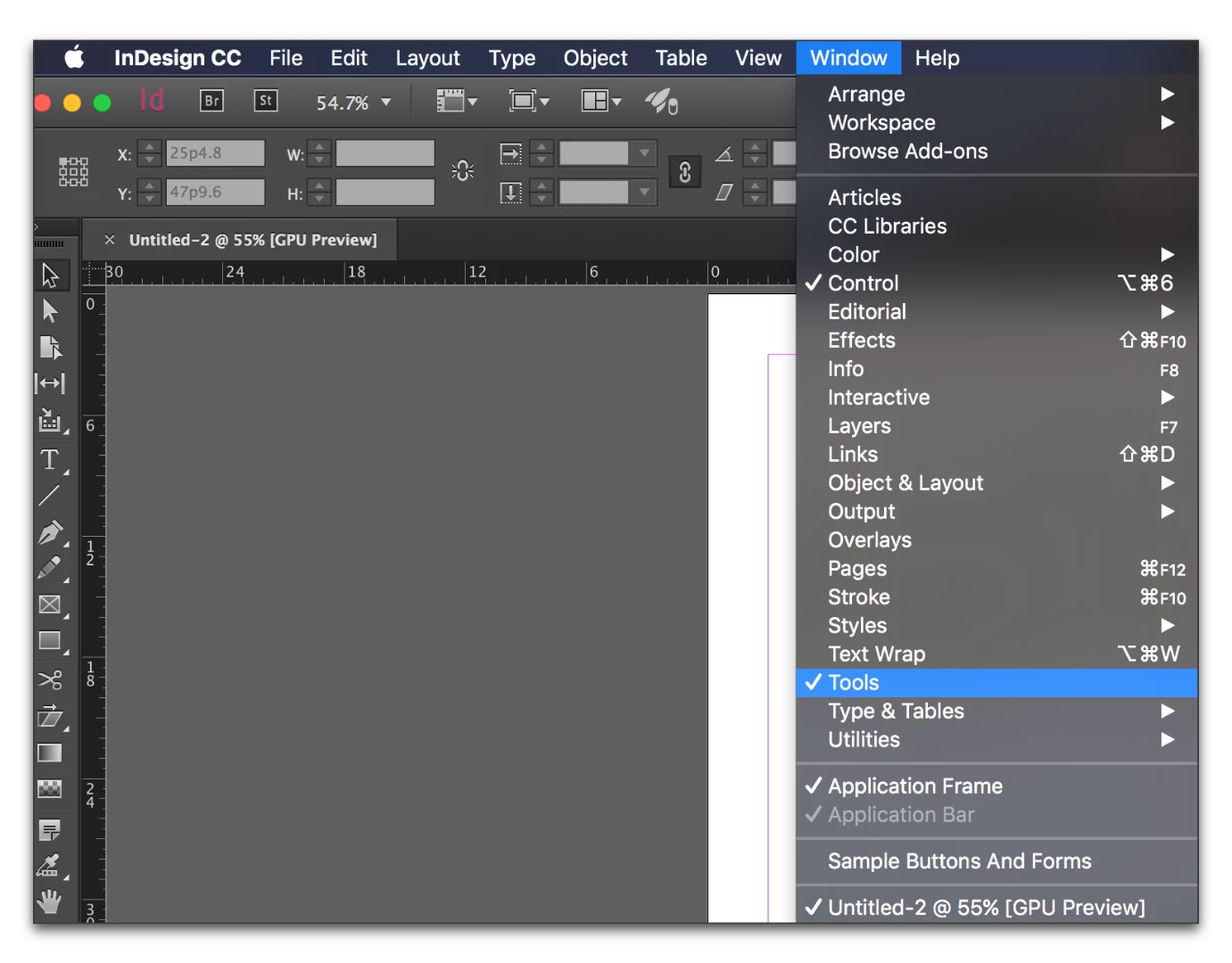Click the reference point locator grid
The image size is (1232, 963).
coord(73,171)
